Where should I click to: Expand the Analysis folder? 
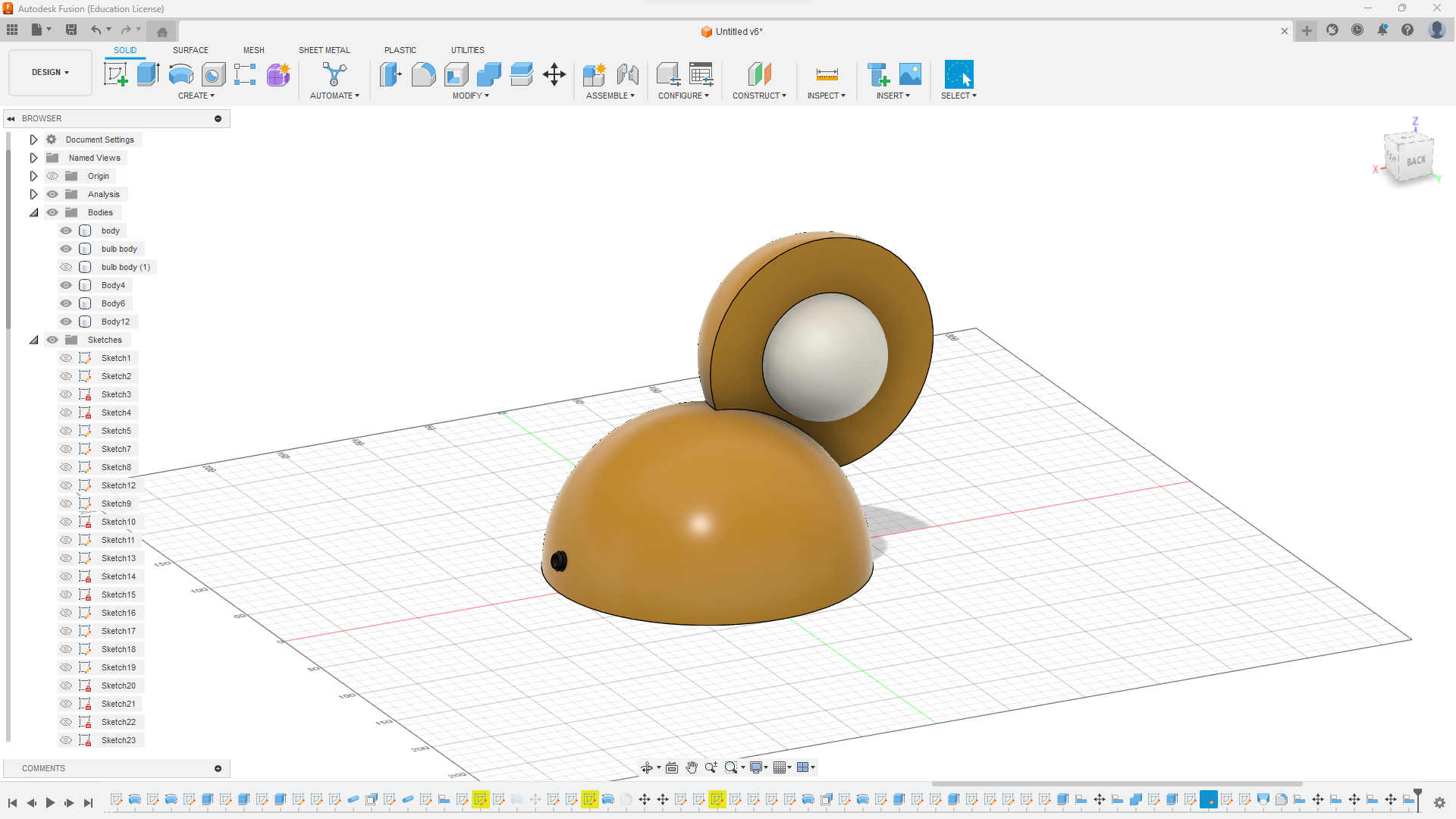pyautogui.click(x=33, y=194)
